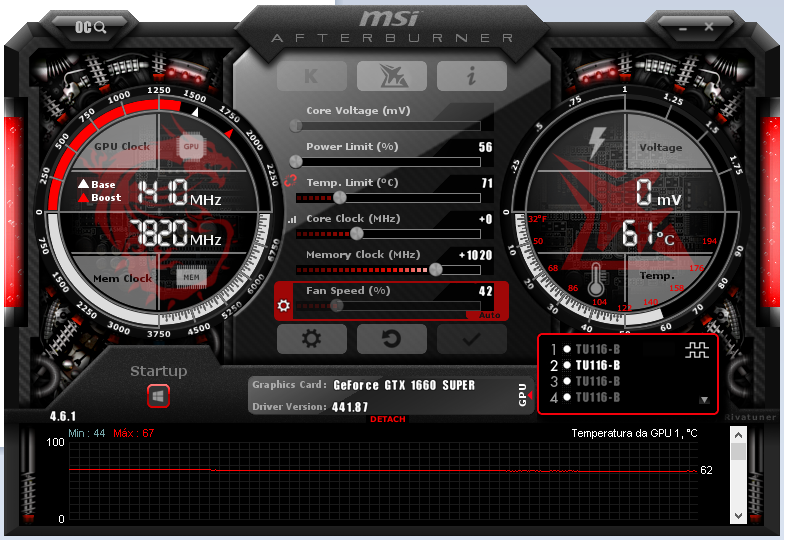Adjust the Power Limit slider handle
Image resolution: width=785 pixels, height=540 pixels.
(296, 162)
